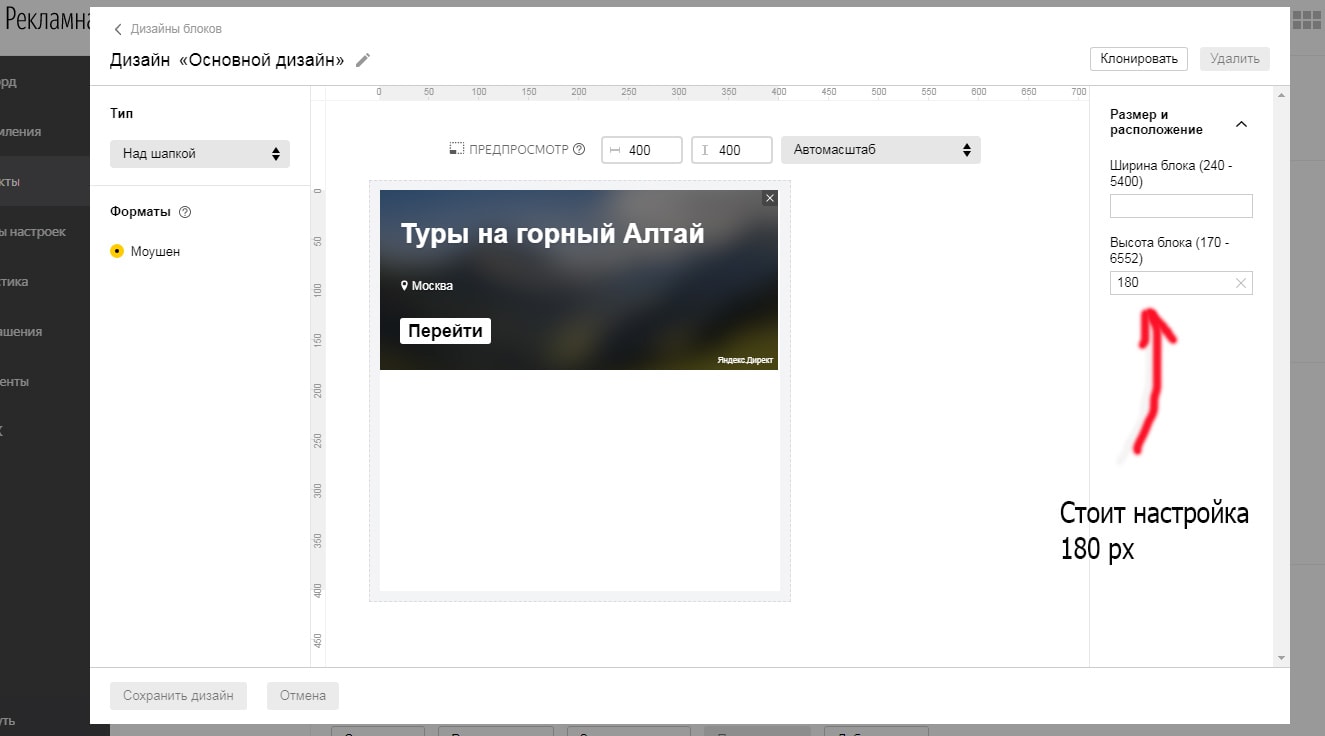Click the Яндекс.Директ label
This screenshot has height=736, width=1325.
click(745, 360)
